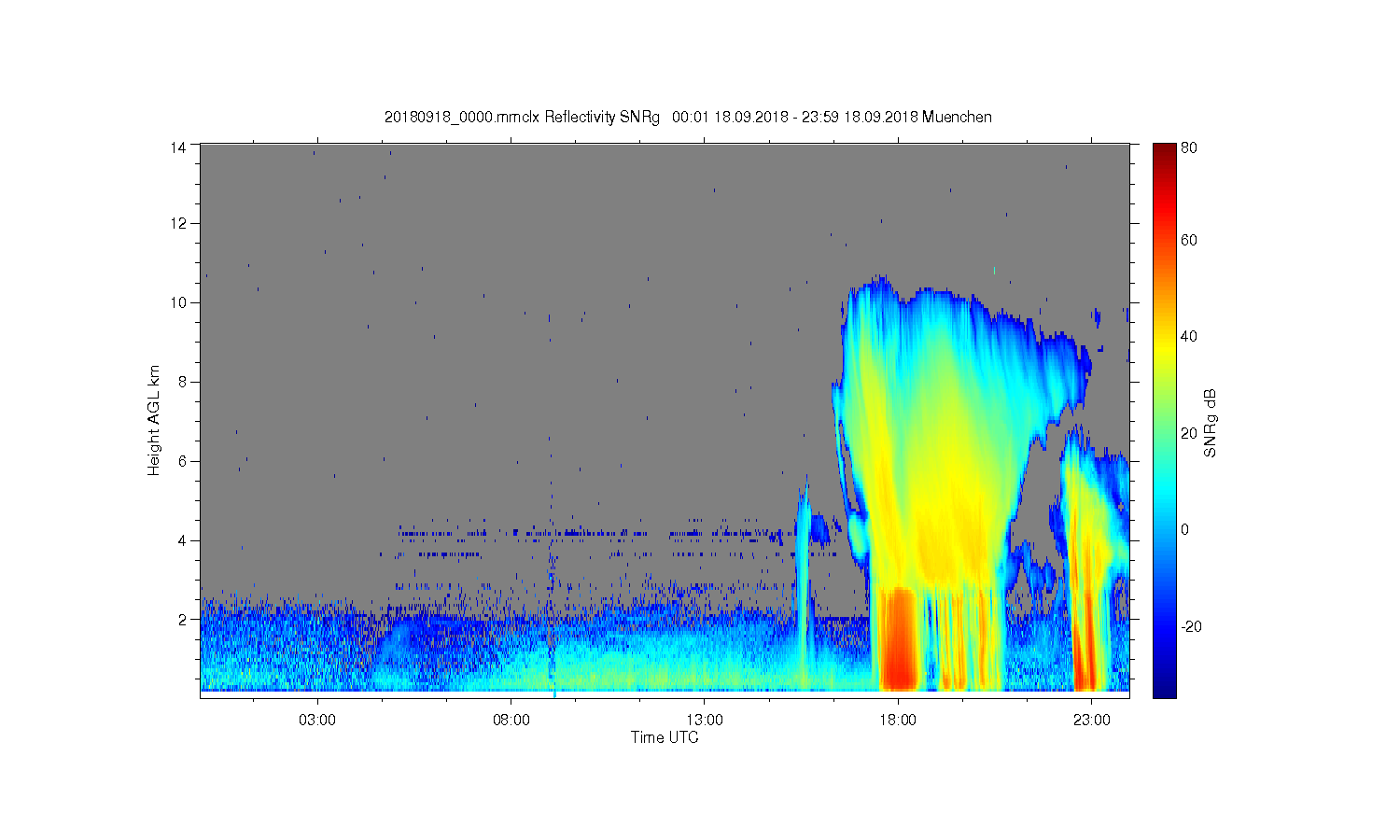Click the red high-reflectivity core near 18:00
The height and width of the screenshot is (840, 1400).
900,639
